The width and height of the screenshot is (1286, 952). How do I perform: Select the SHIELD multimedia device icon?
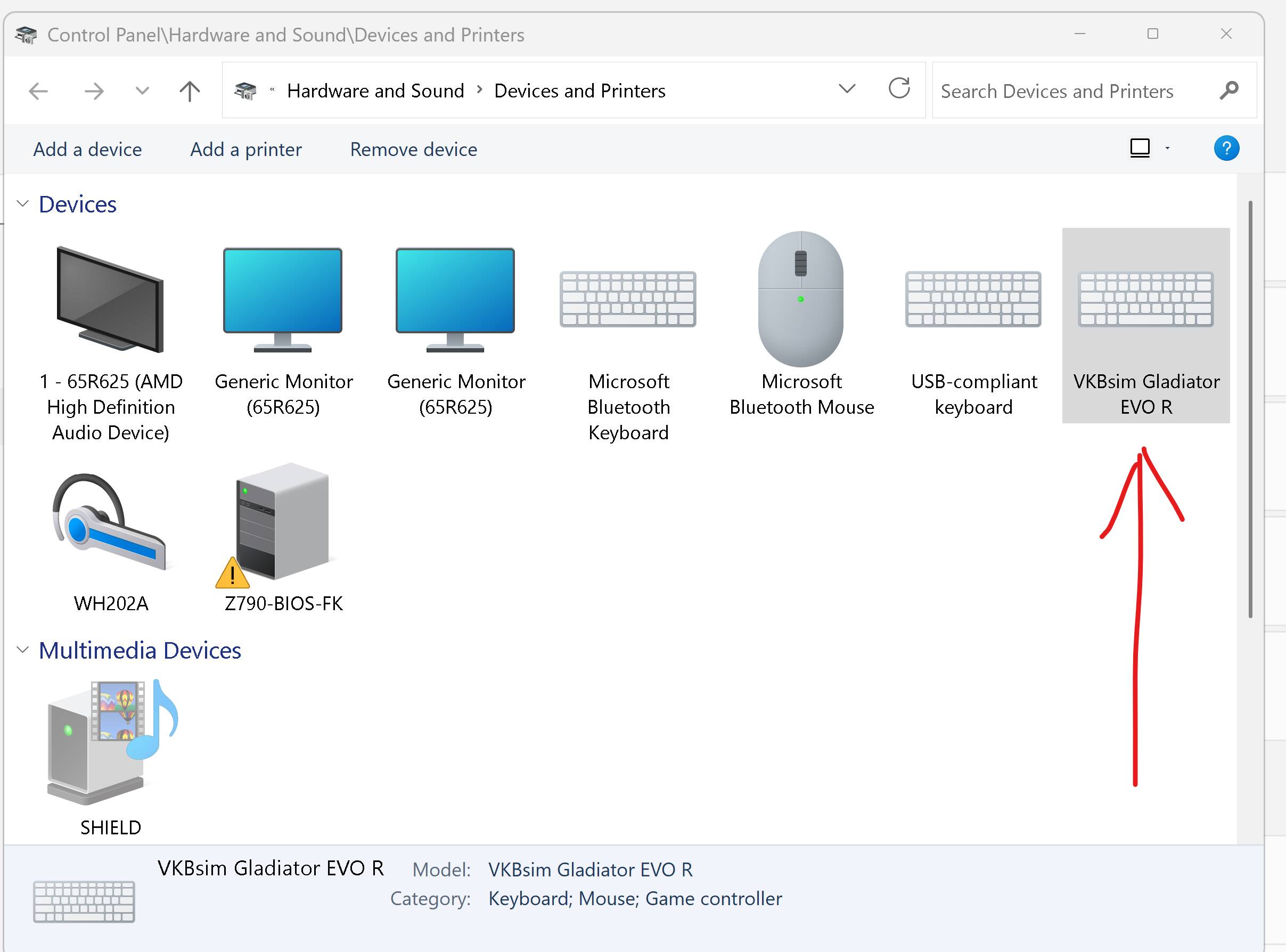coord(112,742)
